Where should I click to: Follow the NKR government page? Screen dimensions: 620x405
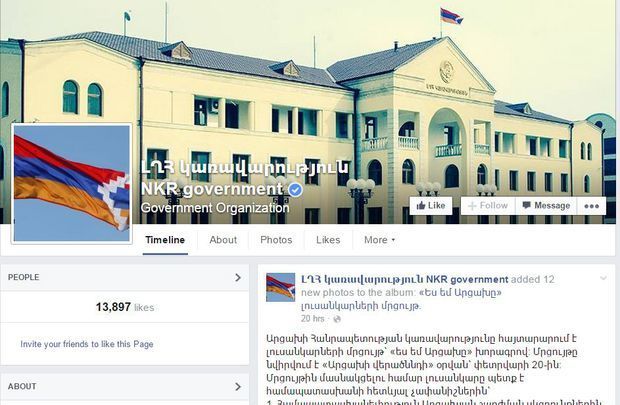tap(488, 206)
